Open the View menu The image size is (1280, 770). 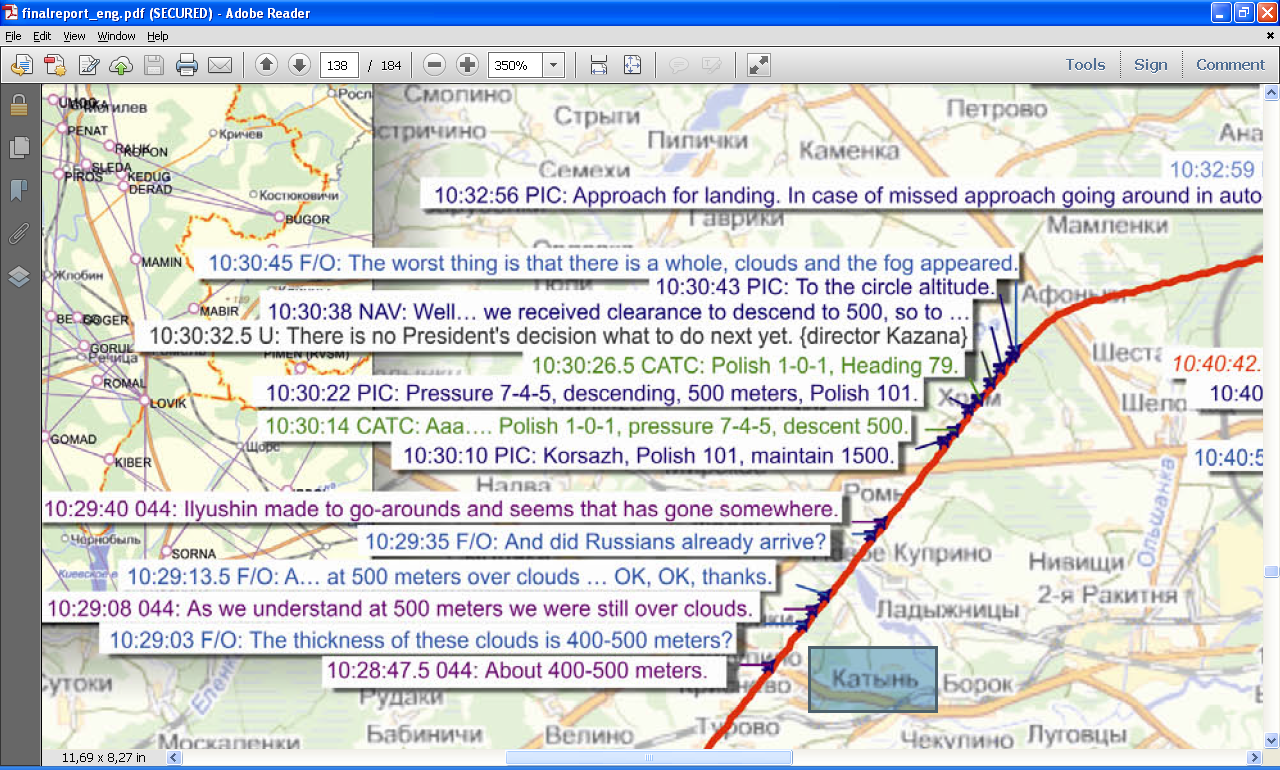tap(74, 36)
